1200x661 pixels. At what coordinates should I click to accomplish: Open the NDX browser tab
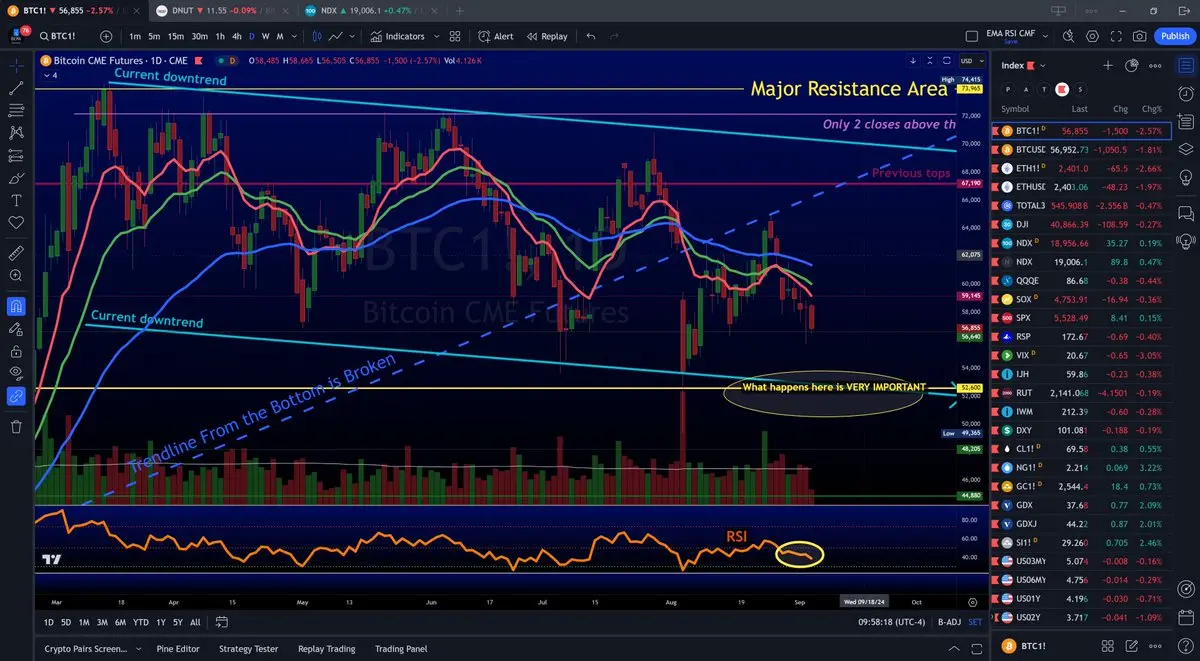[370, 10]
